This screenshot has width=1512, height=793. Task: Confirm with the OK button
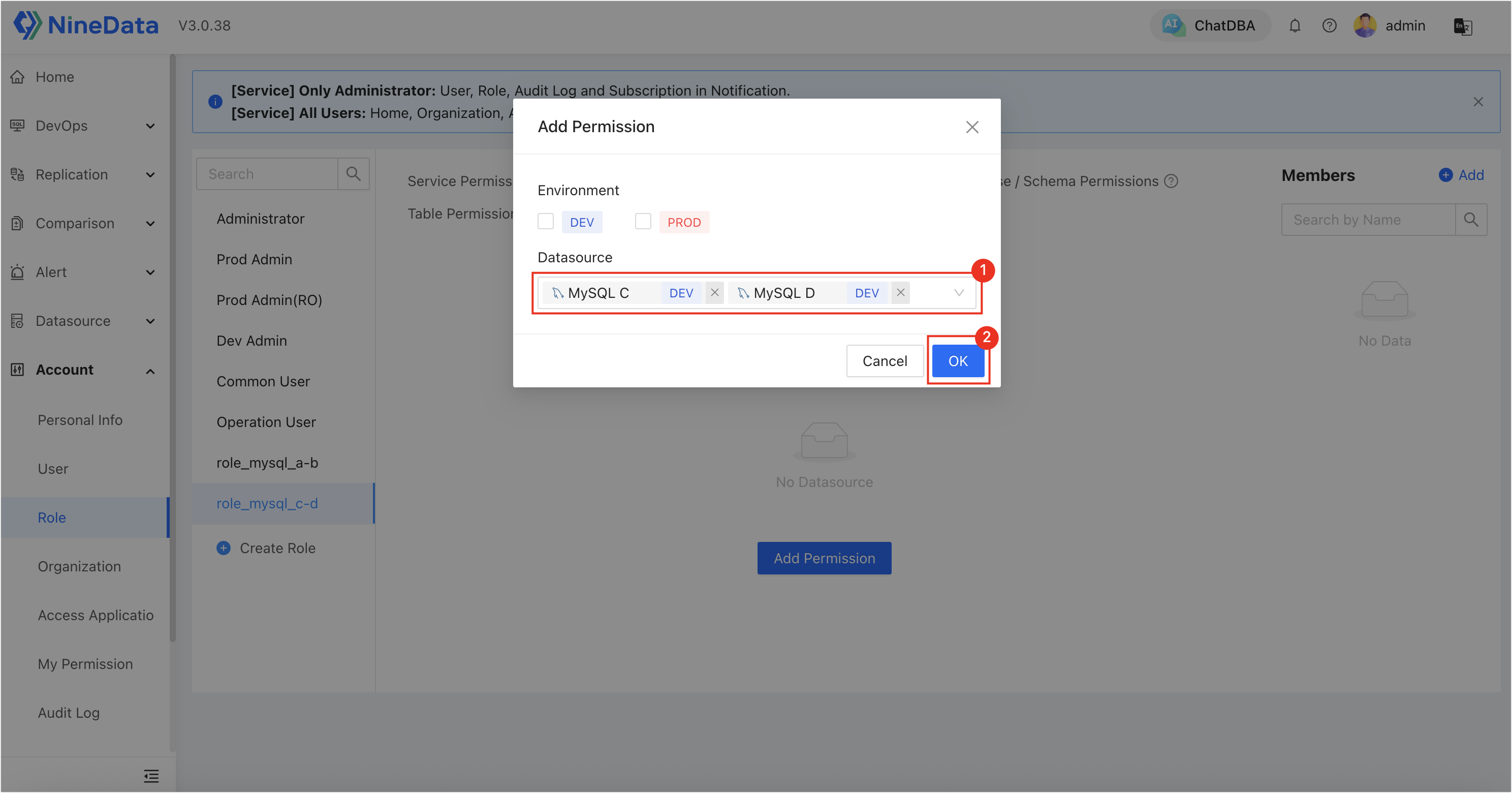pos(958,361)
